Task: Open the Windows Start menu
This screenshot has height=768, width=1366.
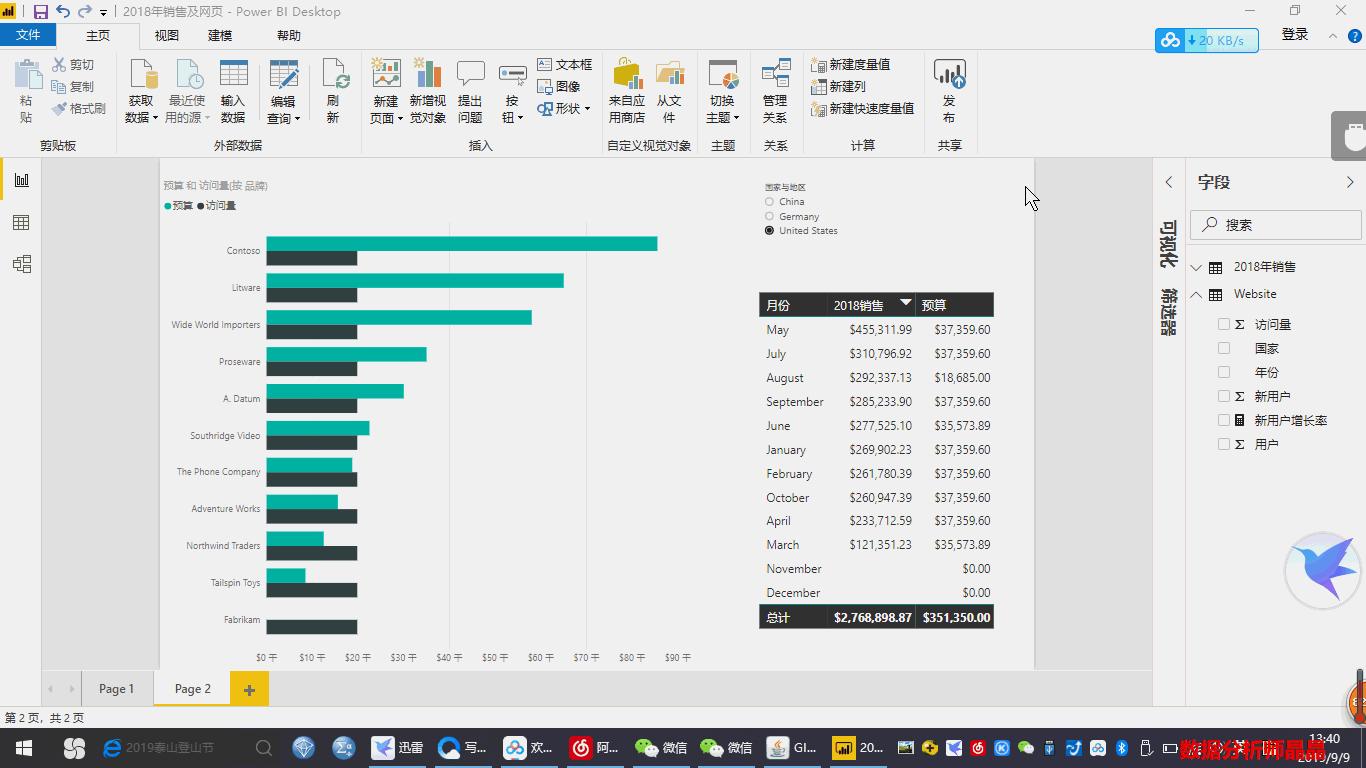Action: pyautogui.click(x=24, y=748)
